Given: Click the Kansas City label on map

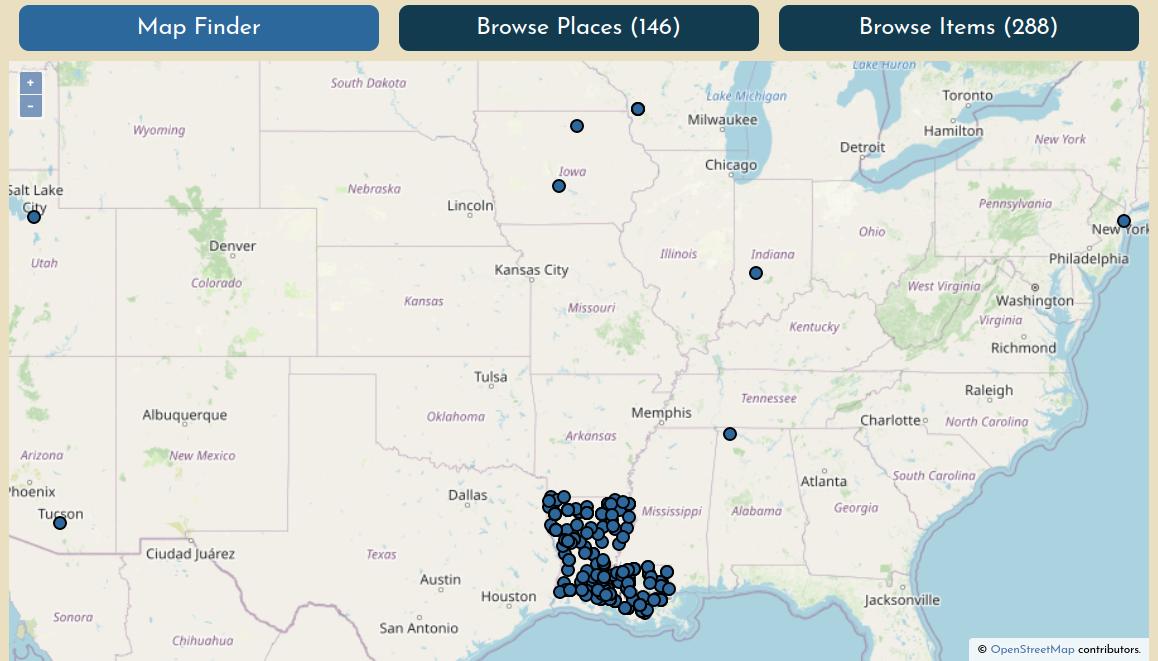Looking at the screenshot, I should click(x=531, y=270).
